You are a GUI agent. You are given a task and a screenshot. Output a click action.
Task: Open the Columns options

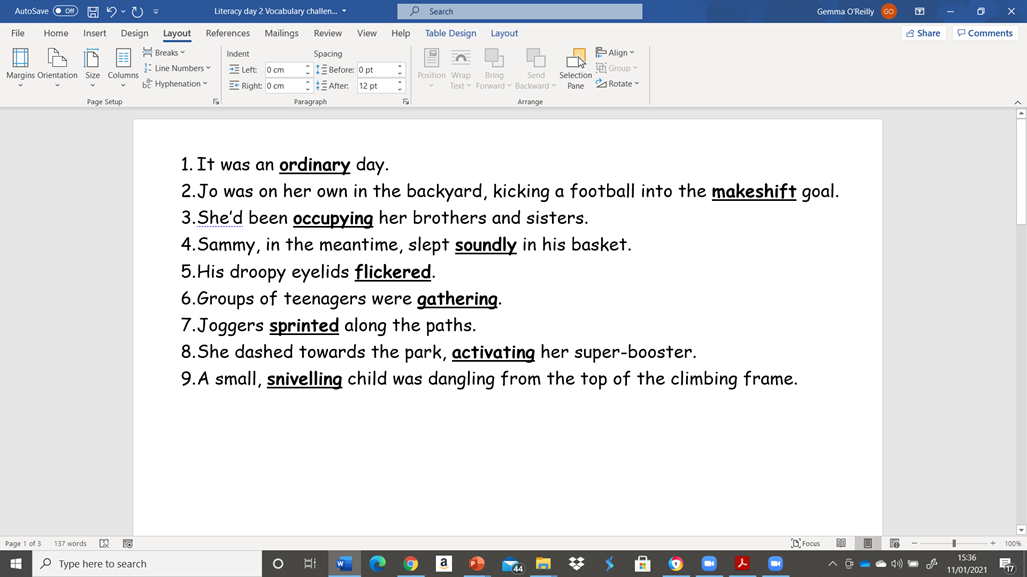pyautogui.click(x=122, y=68)
